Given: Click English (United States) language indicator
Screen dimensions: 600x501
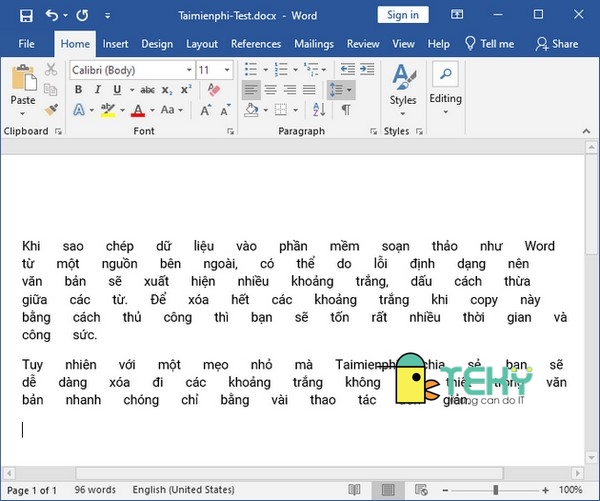Looking at the screenshot, I should tap(183, 490).
